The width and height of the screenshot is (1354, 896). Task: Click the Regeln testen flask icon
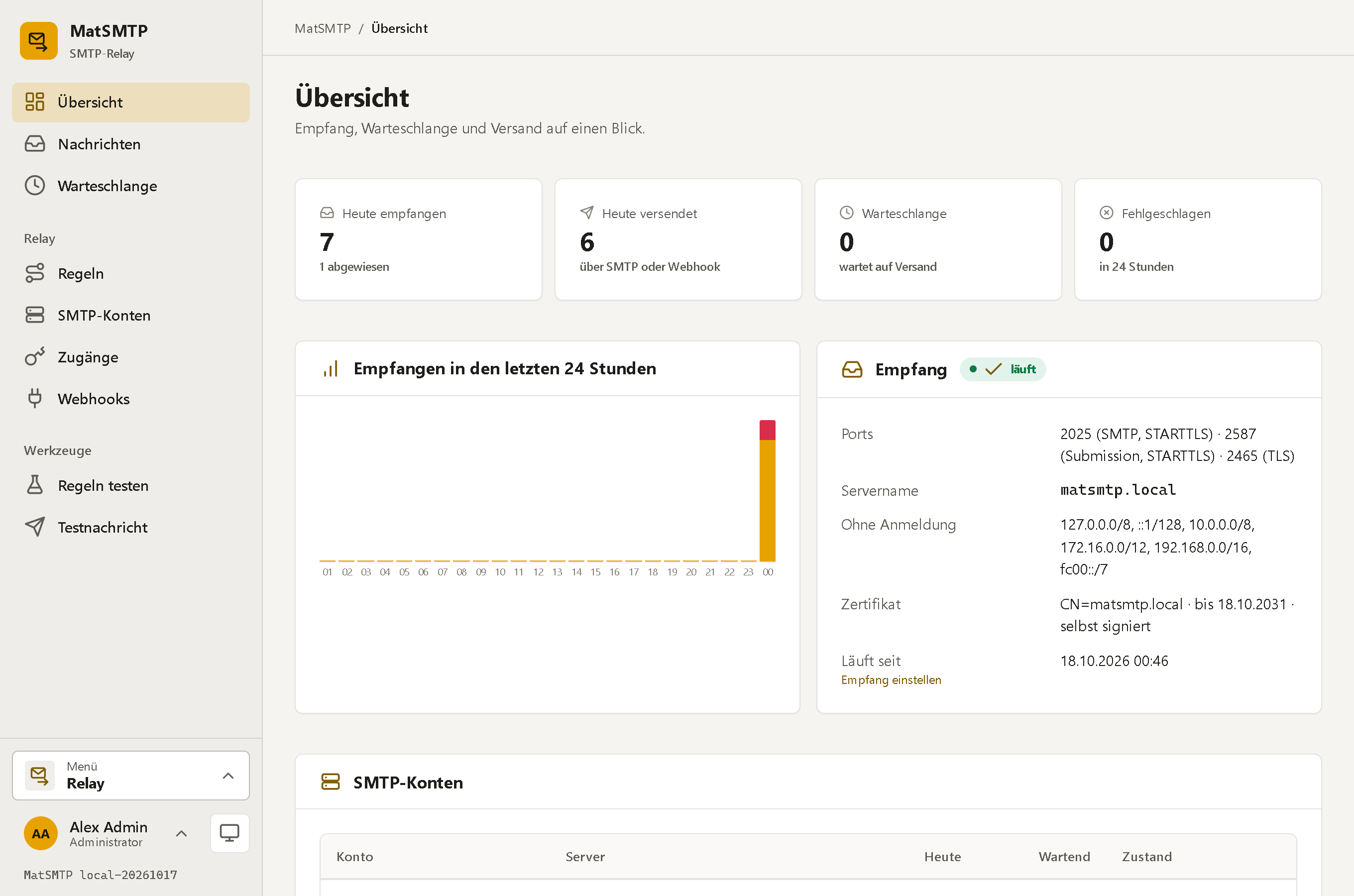coord(35,485)
